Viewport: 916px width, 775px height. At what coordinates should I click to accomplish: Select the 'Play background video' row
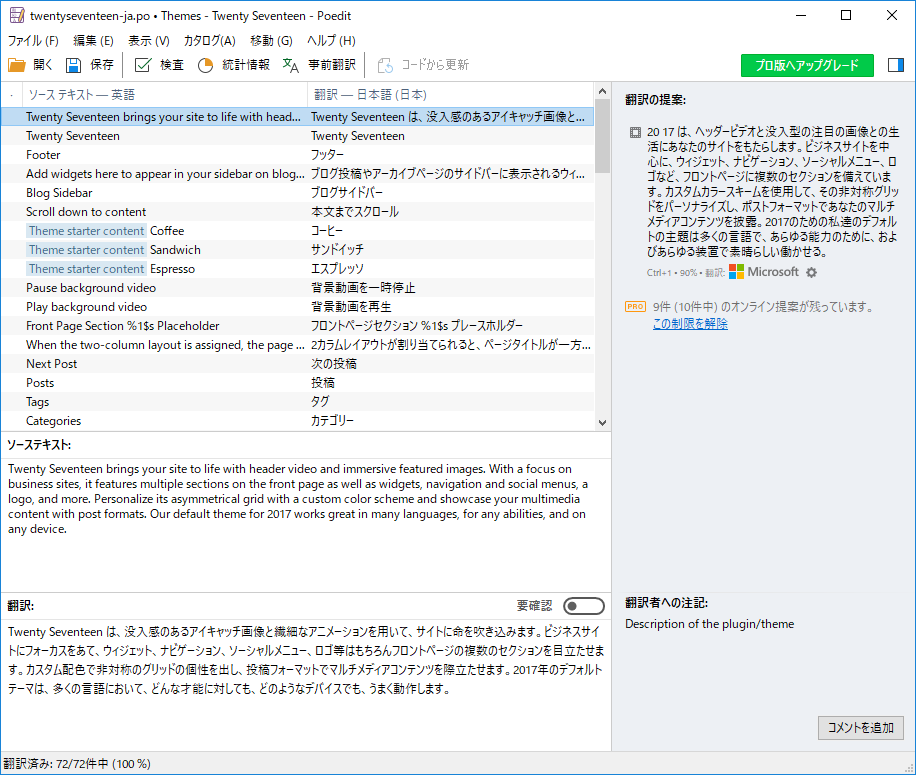298,307
